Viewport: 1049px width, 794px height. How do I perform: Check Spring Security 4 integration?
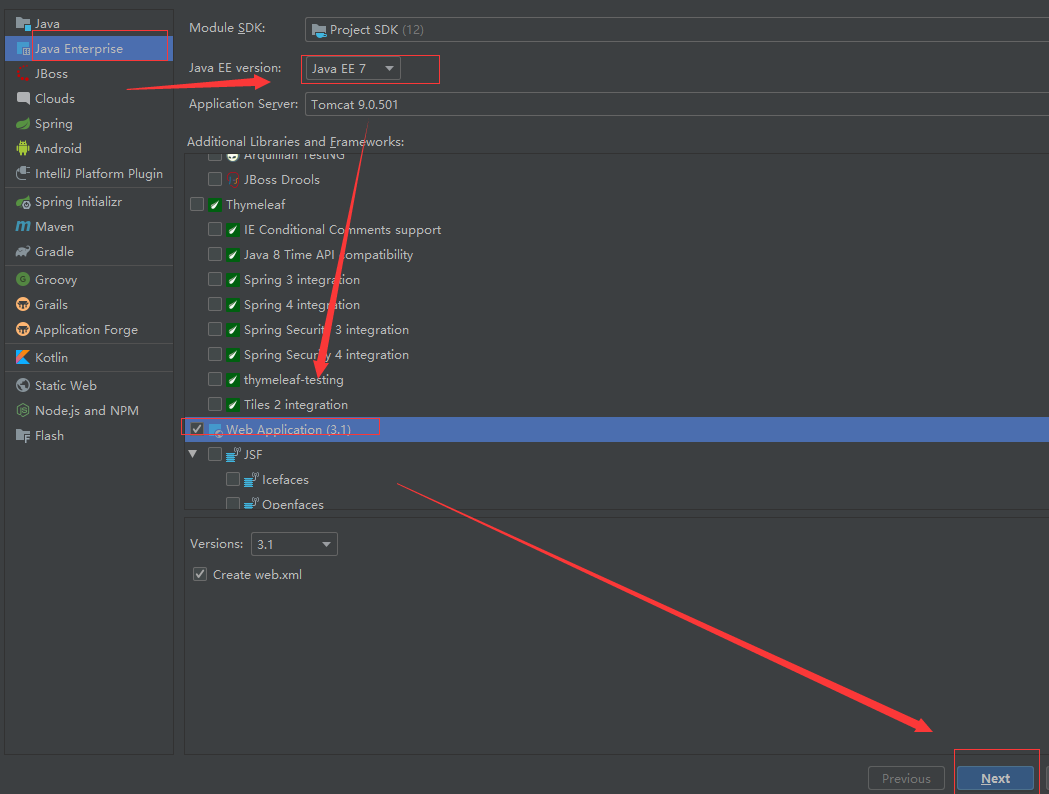tap(215, 354)
